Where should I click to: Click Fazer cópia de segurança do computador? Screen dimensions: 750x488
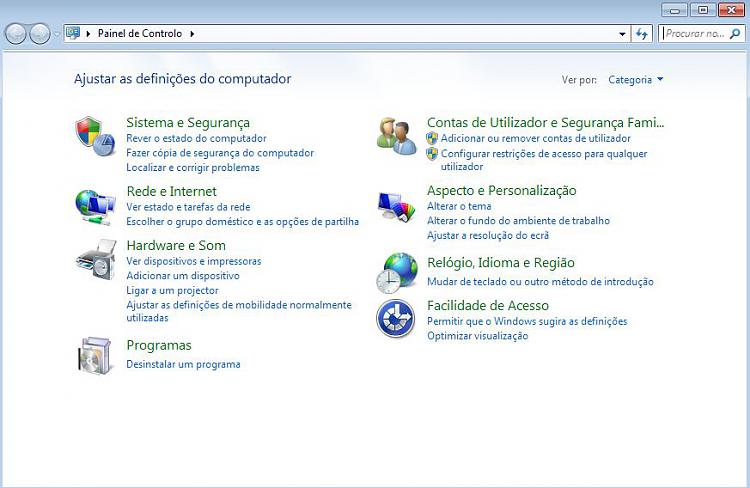pyautogui.click(x=220, y=153)
